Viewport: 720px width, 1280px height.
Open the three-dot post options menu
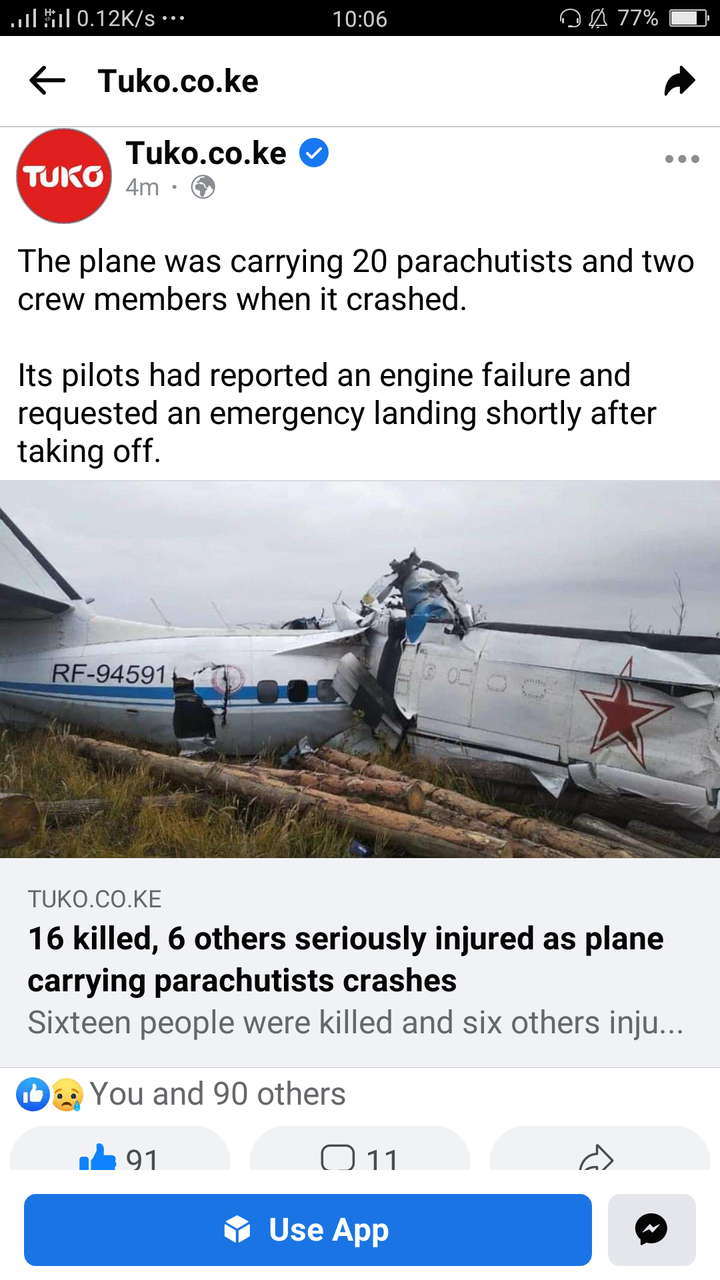point(682,158)
